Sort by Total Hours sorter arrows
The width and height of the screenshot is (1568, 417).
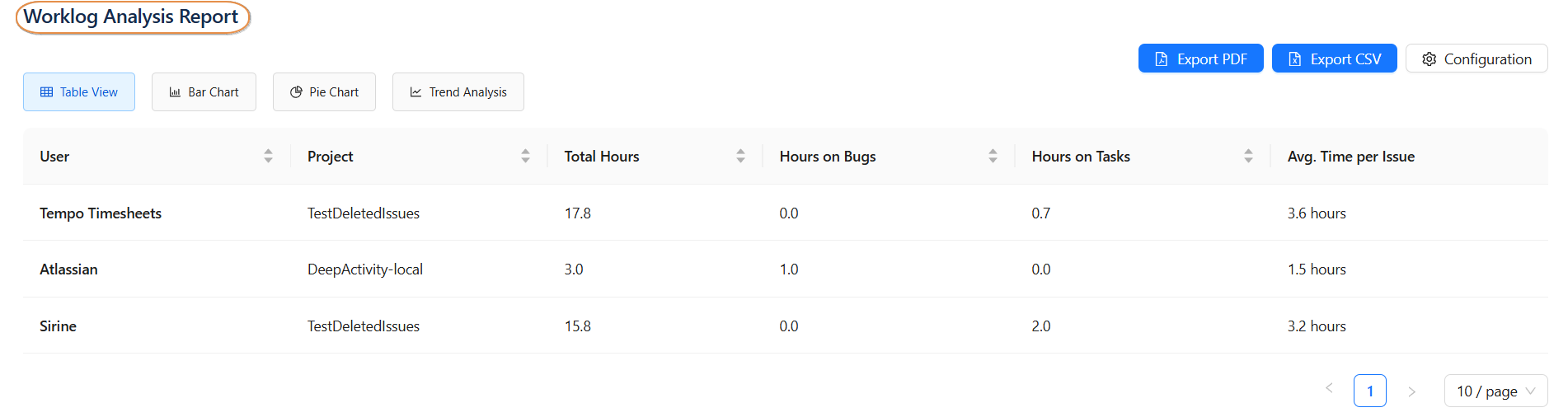click(740, 157)
